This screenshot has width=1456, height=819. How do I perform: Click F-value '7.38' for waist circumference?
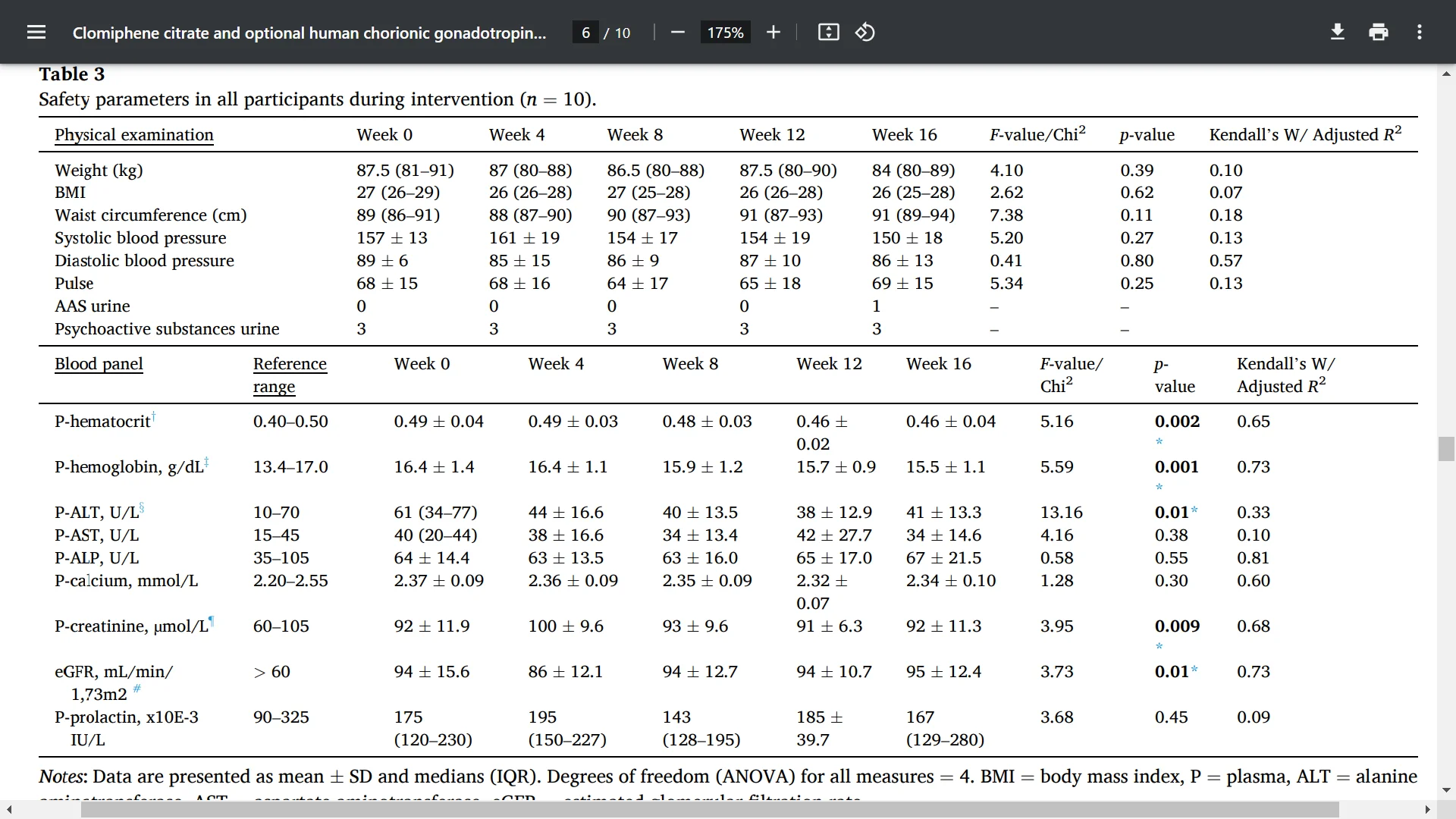(1006, 215)
